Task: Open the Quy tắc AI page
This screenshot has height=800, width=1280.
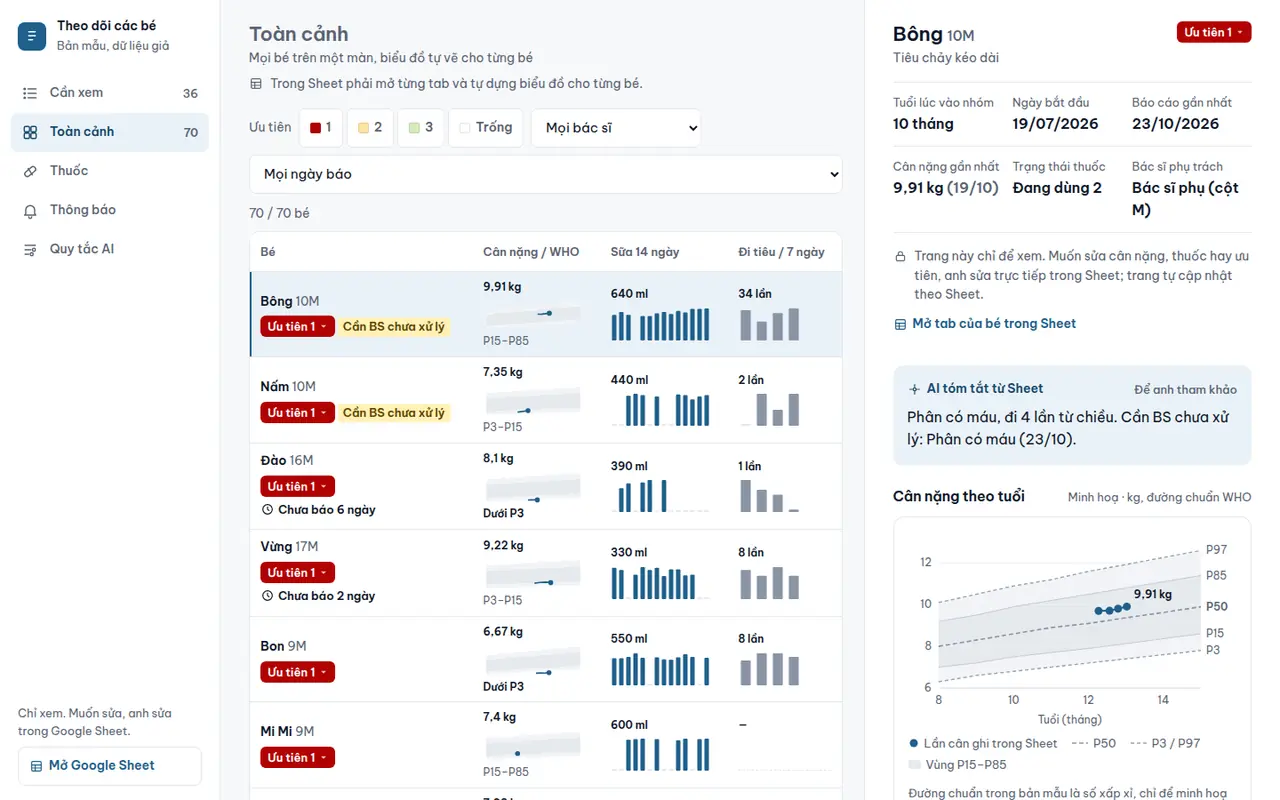Action: click(110, 249)
